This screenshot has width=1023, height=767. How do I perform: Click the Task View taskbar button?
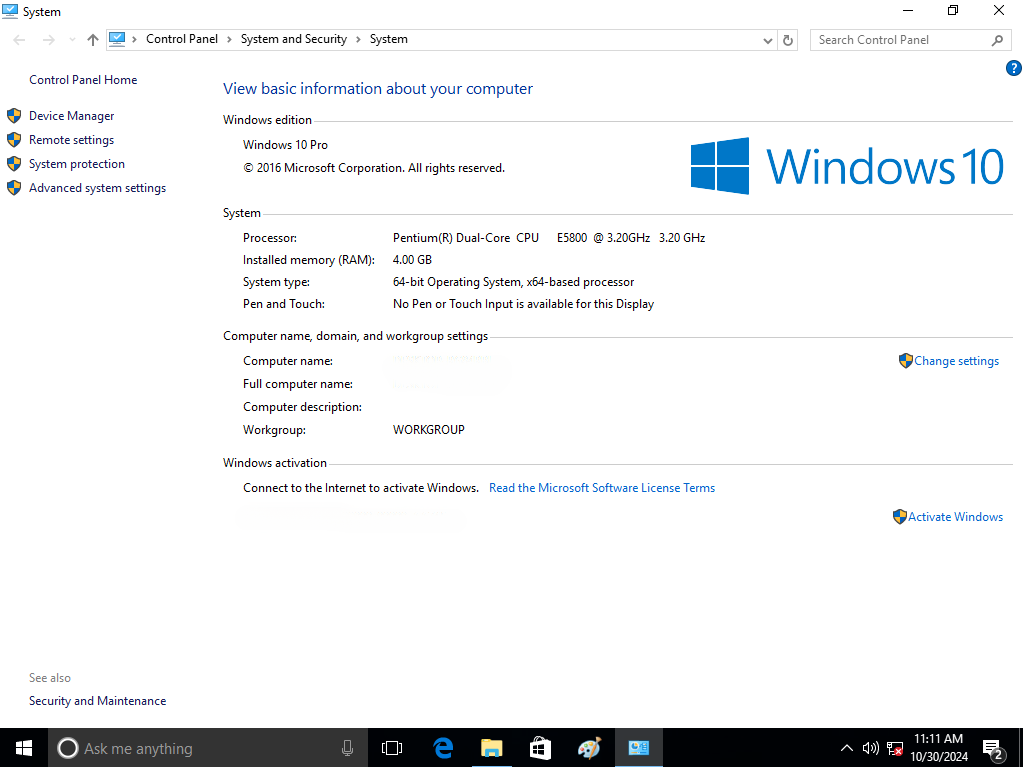pyautogui.click(x=392, y=748)
